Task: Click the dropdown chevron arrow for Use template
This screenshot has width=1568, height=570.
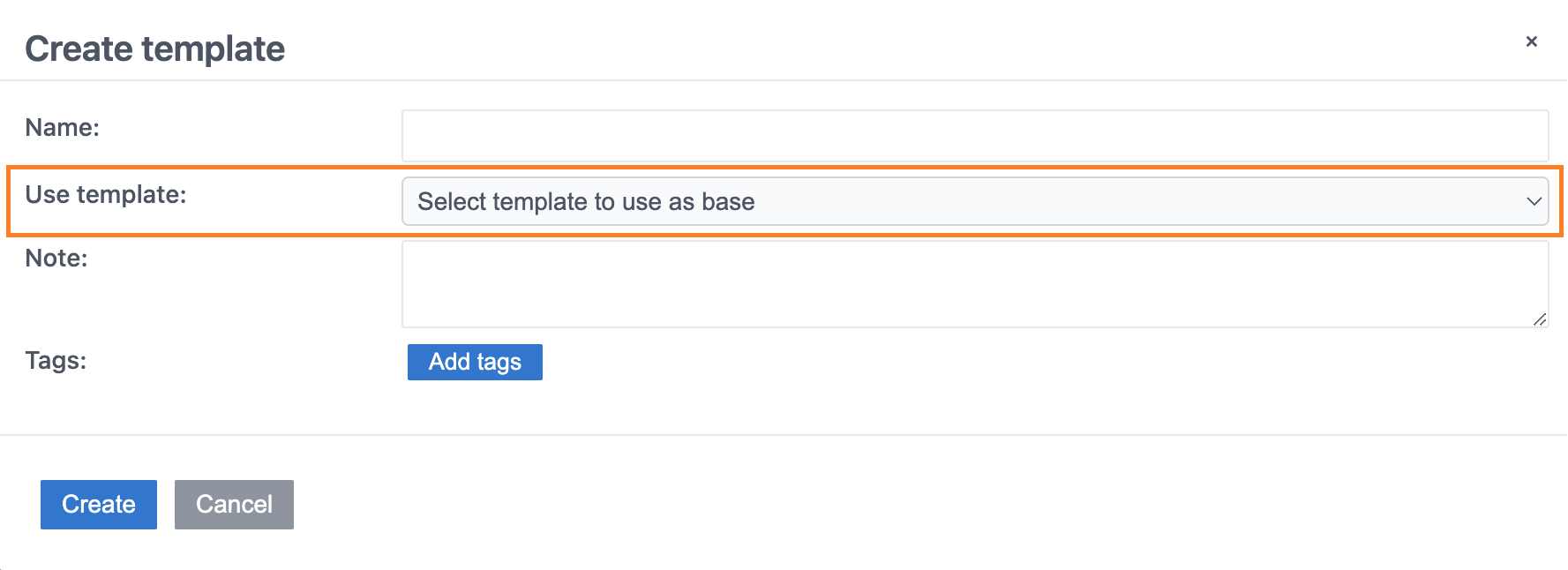Action: coord(1534,201)
